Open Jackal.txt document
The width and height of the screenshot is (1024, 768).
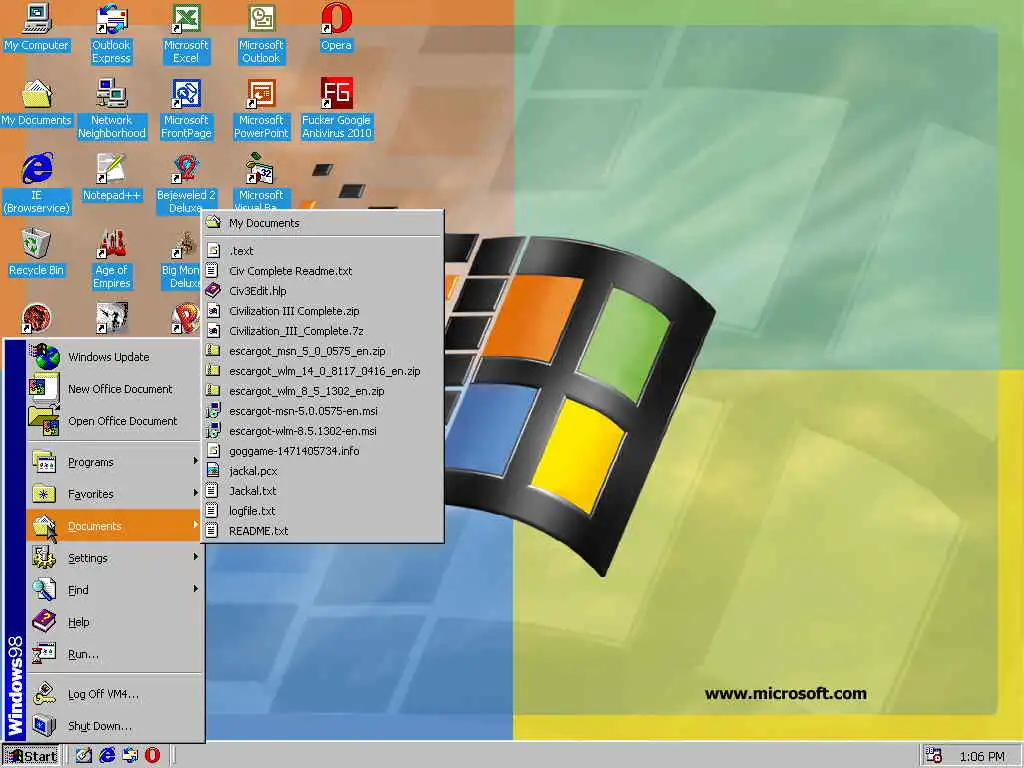pyautogui.click(x=323, y=490)
